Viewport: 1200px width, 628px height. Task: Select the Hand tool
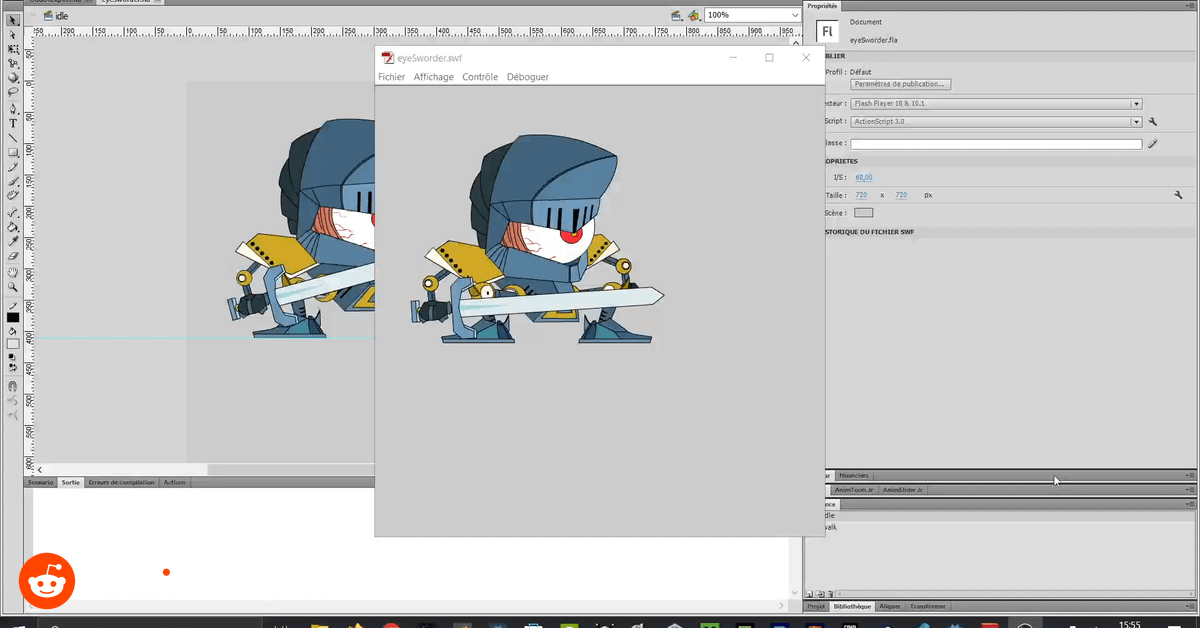tap(13, 272)
